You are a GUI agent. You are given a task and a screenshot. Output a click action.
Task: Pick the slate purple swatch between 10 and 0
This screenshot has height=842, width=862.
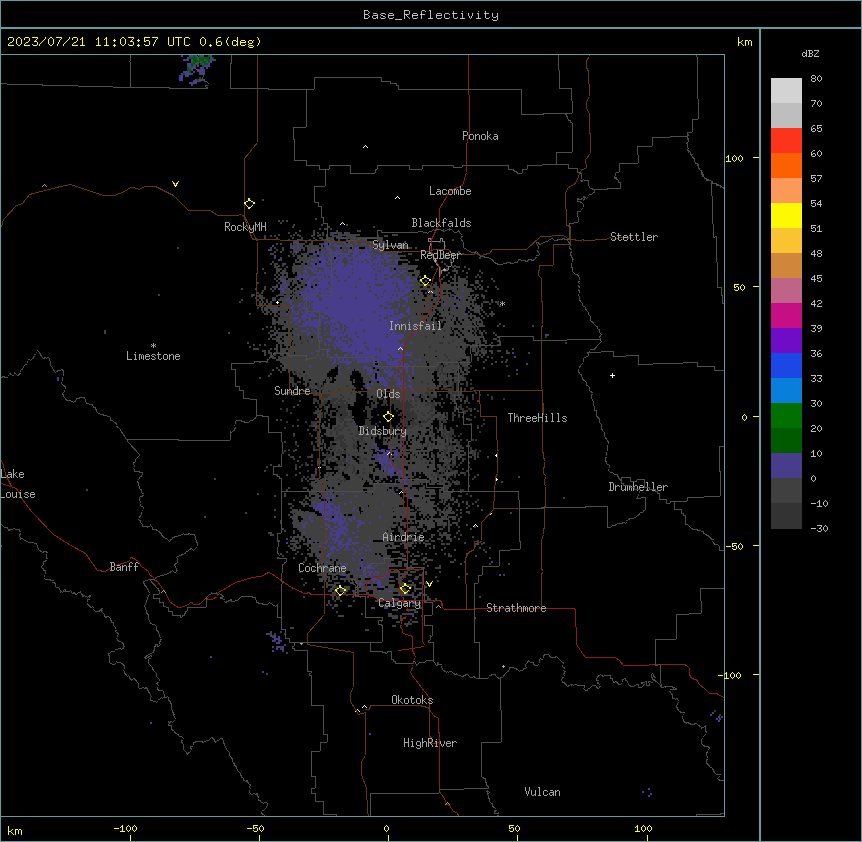(x=786, y=466)
